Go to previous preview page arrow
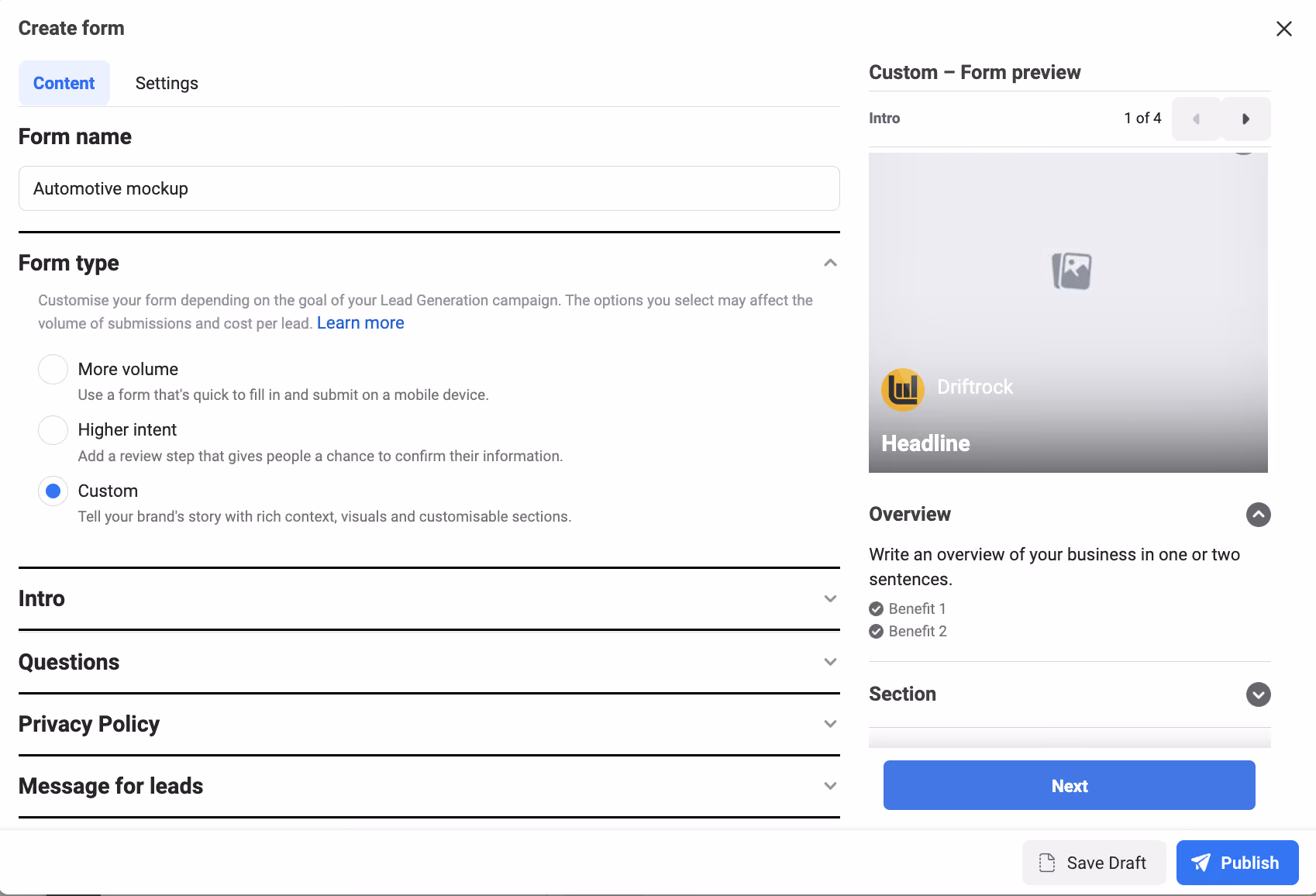The height and width of the screenshot is (896, 1316). [1196, 119]
